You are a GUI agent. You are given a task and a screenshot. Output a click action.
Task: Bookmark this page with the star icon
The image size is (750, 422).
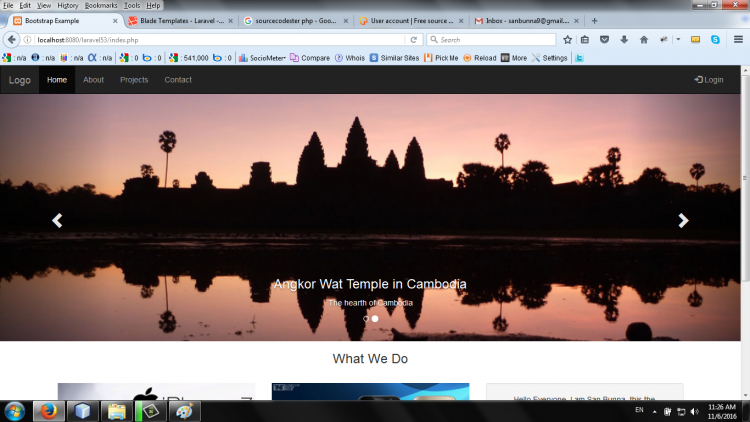[x=567, y=40]
